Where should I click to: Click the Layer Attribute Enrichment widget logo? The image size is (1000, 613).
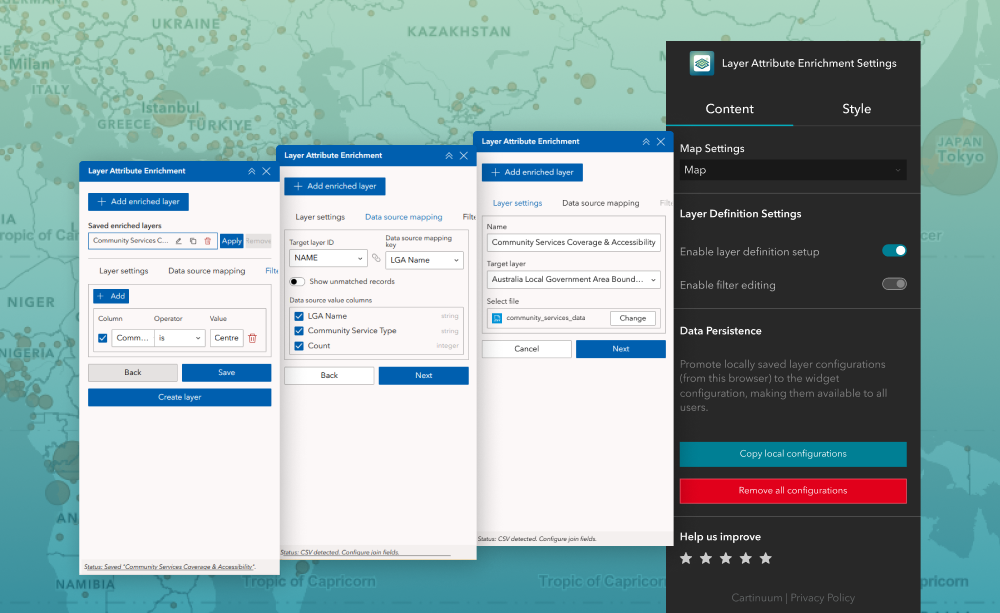(x=701, y=63)
